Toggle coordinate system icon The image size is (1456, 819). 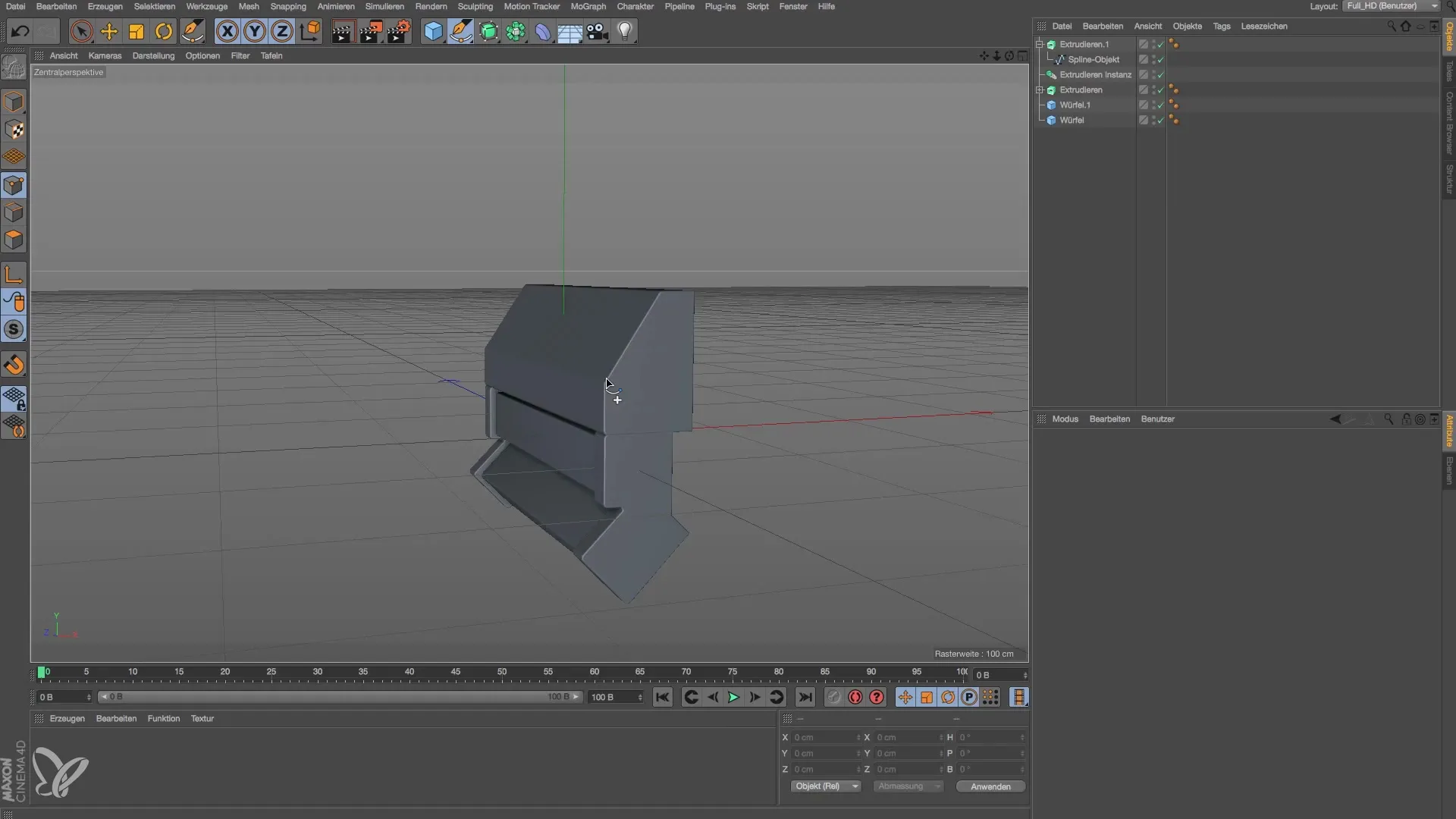click(309, 31)
